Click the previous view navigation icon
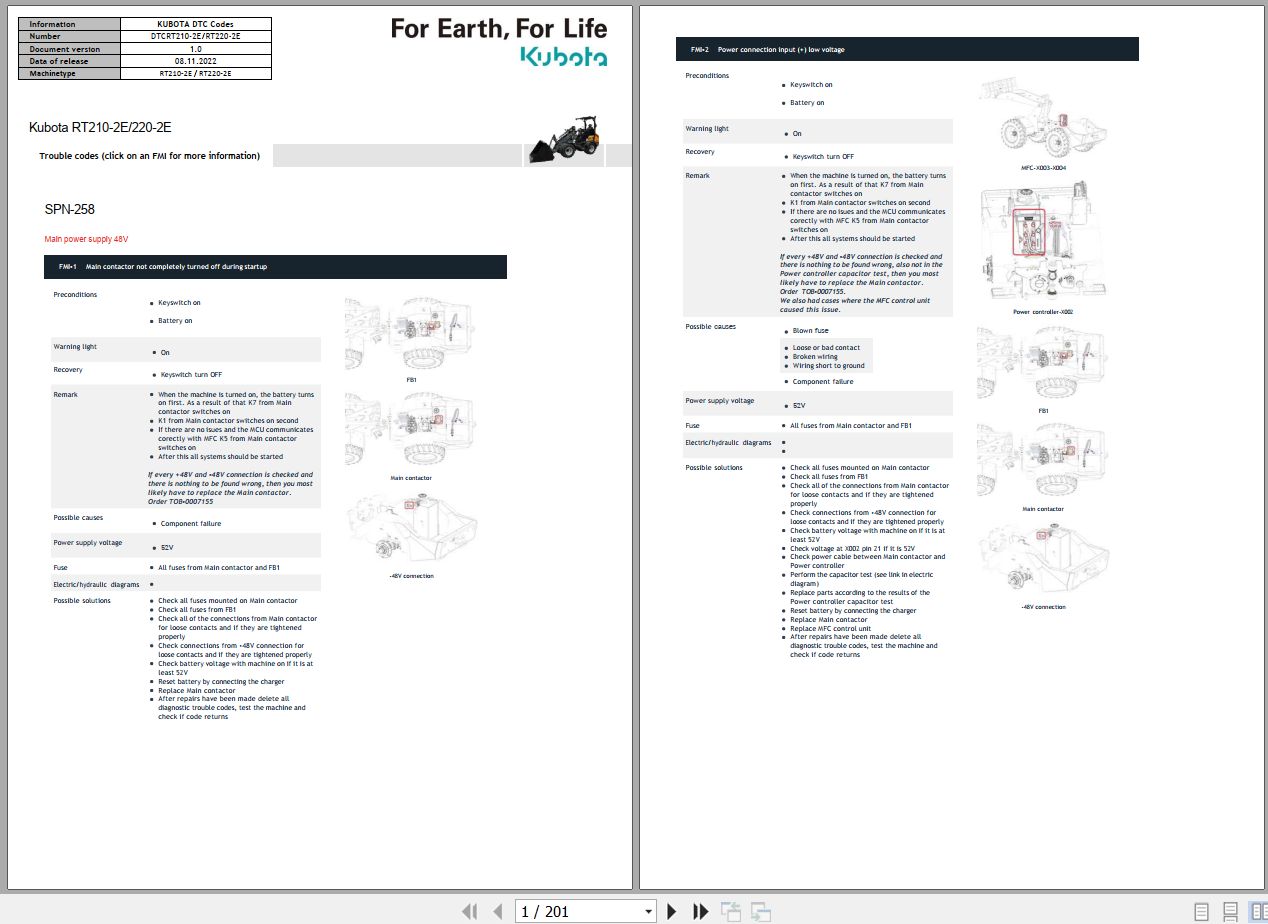 pos(731,911)
